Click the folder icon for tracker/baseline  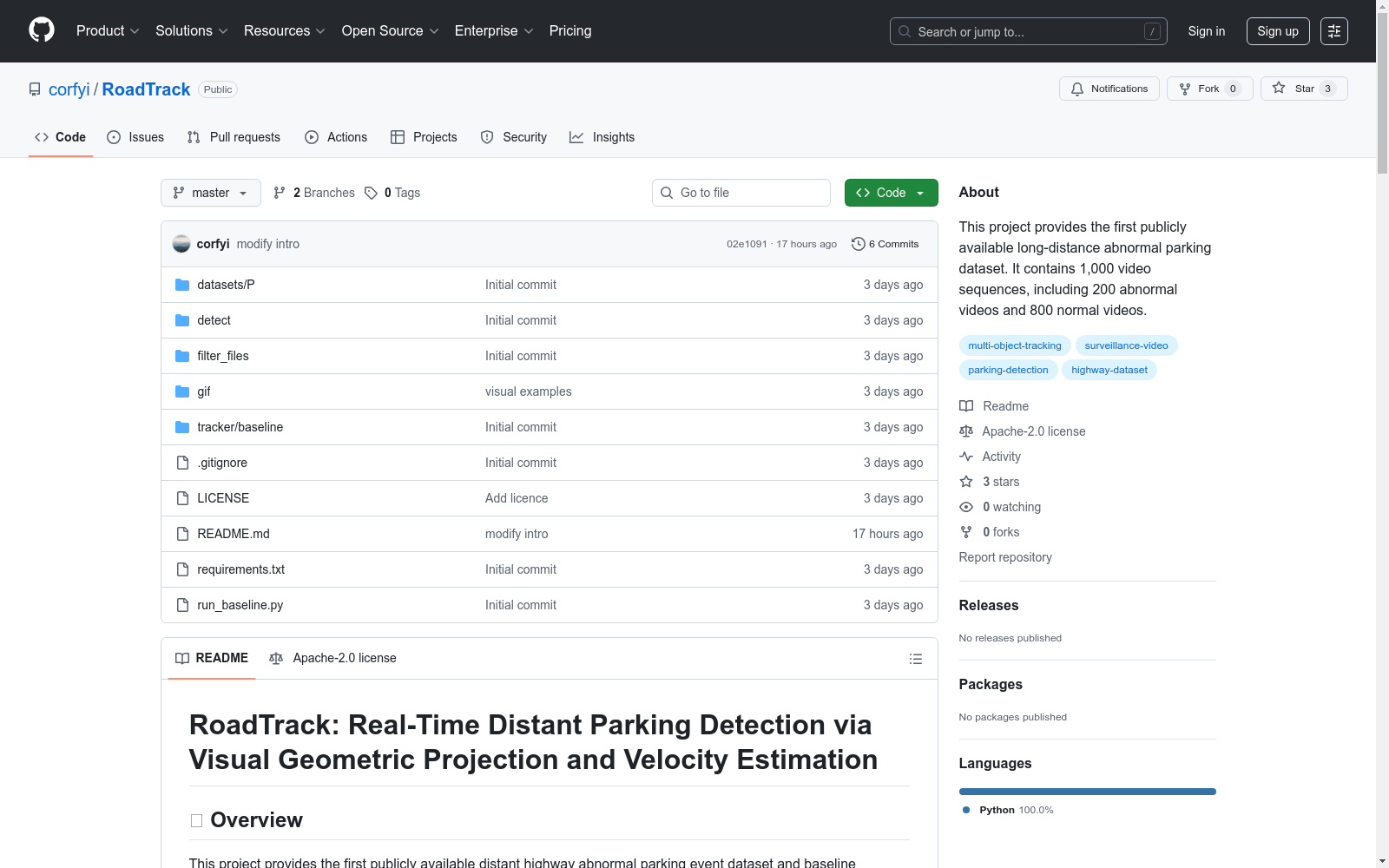coord(182,427)
